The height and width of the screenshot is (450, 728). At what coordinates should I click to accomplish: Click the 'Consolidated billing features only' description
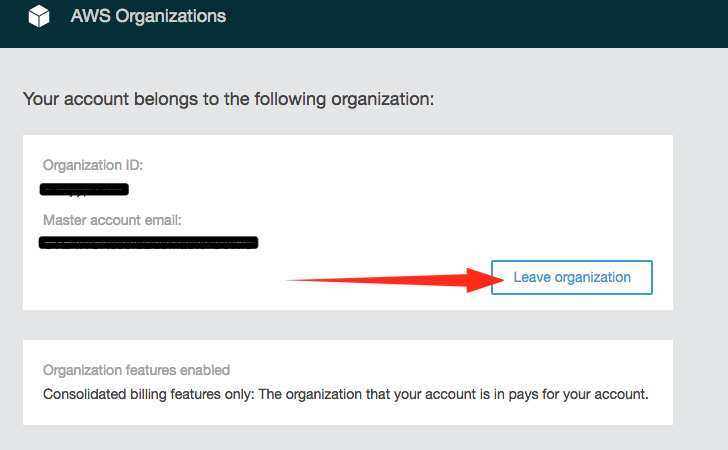pyautogui.click(x=345, y=394)
